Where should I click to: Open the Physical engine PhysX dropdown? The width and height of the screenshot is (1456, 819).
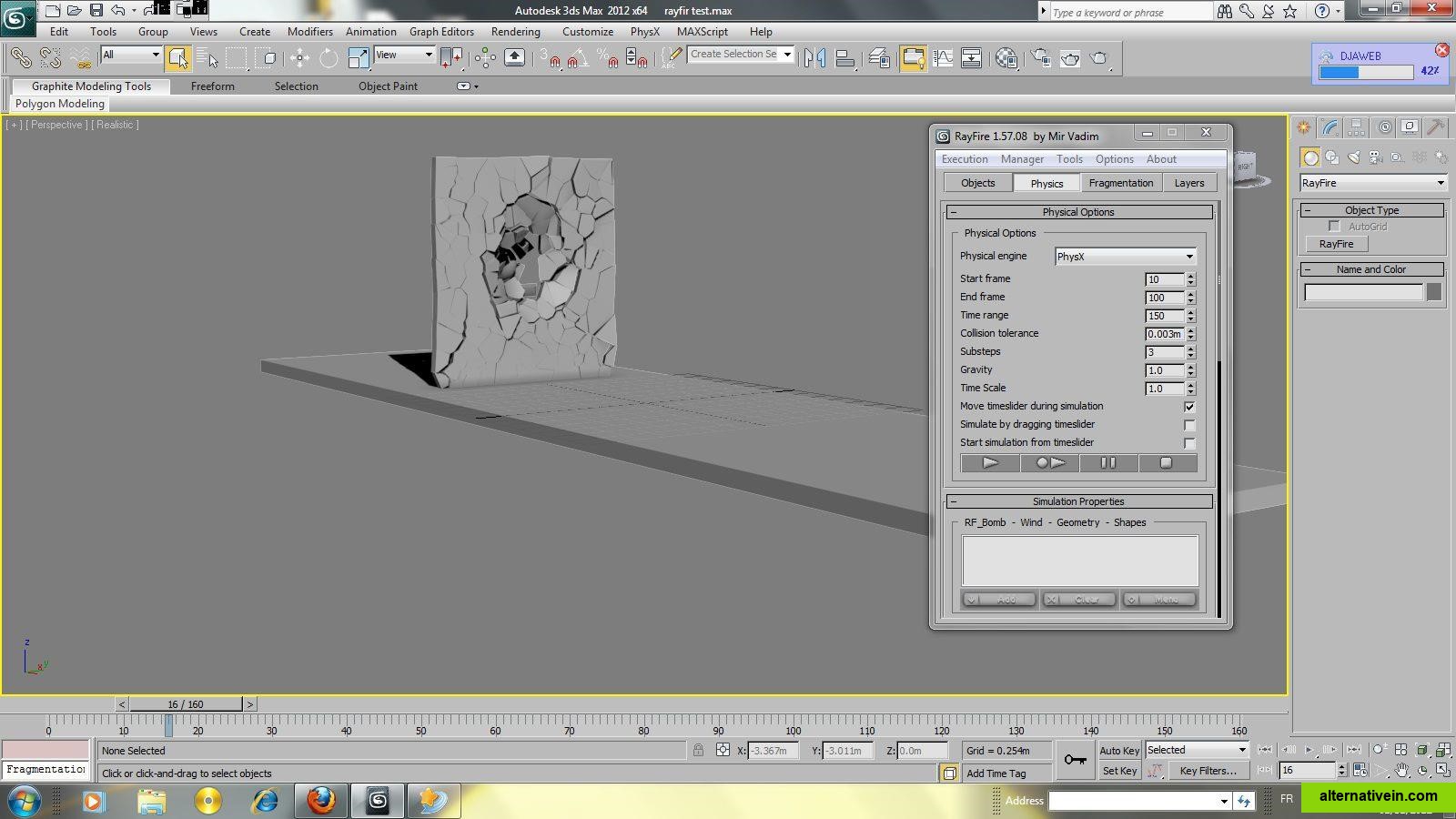click(1125, 257)
